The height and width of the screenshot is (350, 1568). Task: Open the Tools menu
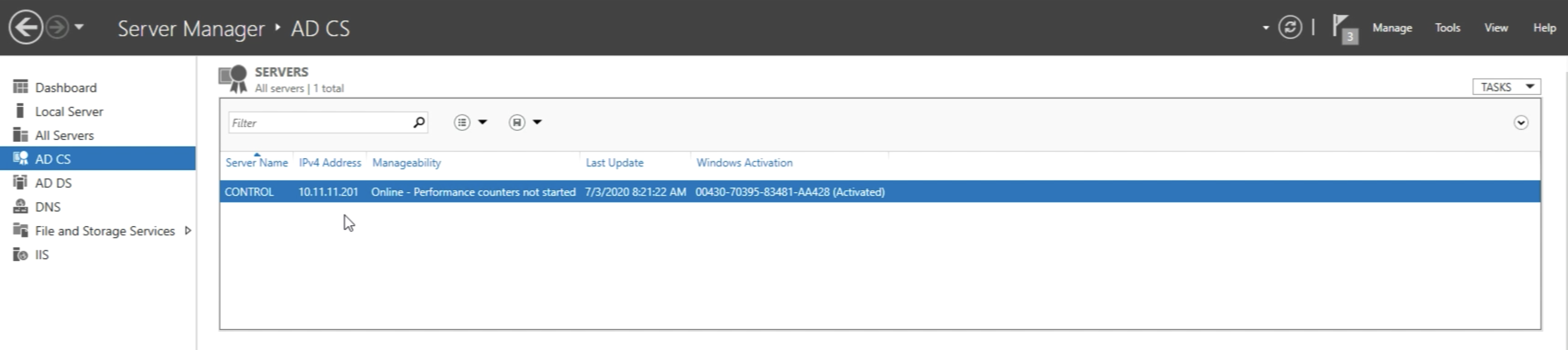pyautogui.click(x=1447, y=28)
